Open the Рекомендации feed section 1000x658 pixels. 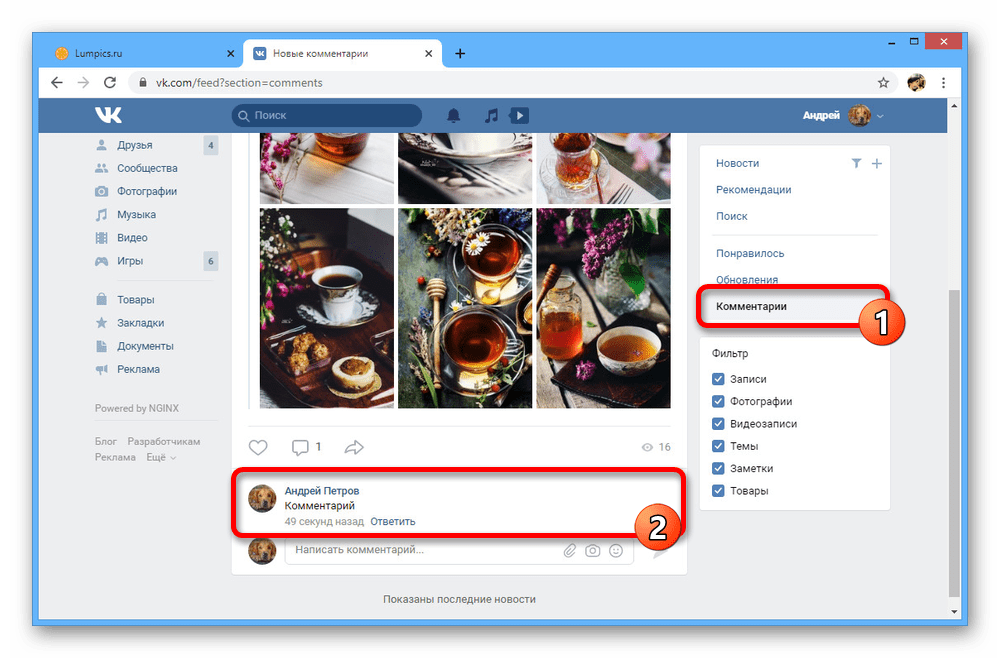tap(753, 190)
